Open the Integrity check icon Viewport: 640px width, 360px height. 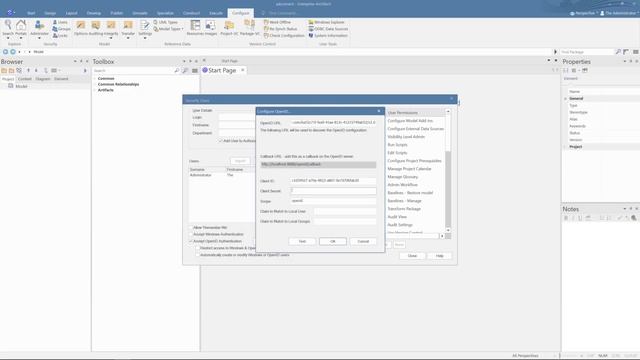(x=111, y=28)
